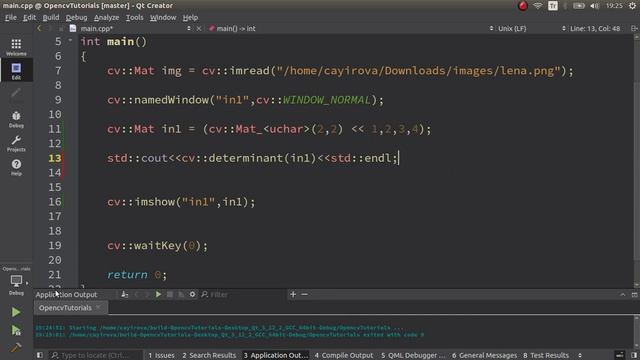This screenshot has height=360, width=640.
Task: Open the main.cpp file selector dropdown
Action: coord(130,29)
